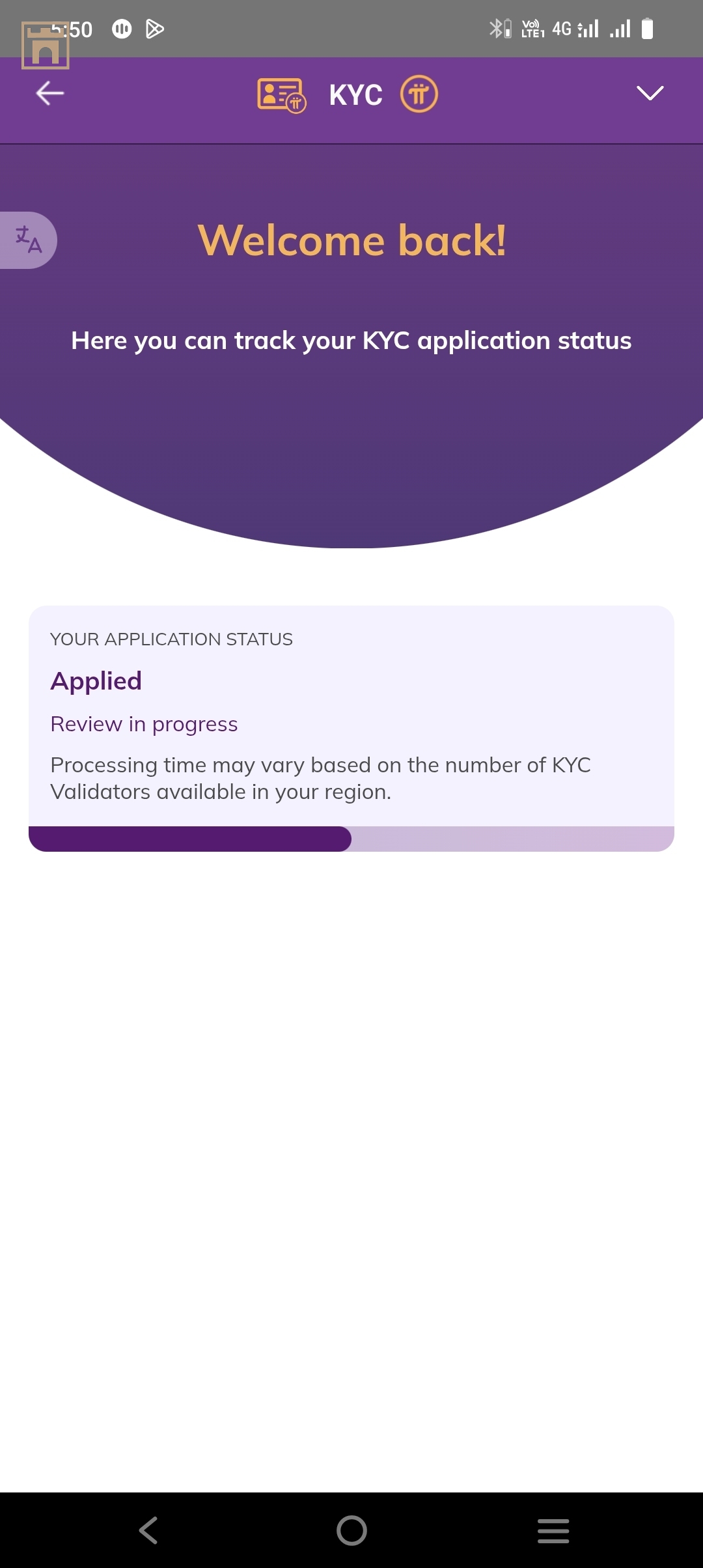Open the language translate side tab
This screenshot has height=1568, width=703.
pyautogui.click(x=28, y=240)
